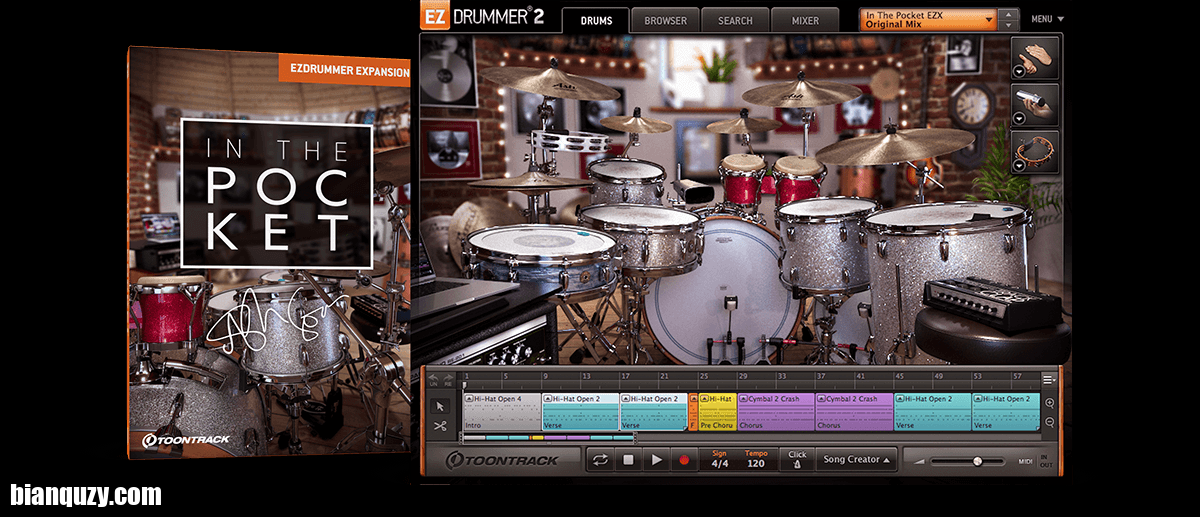Click the master volume slider knob
Viewport: 1200px width, 517px height.
pyautogui.click(x=978, y=460)
